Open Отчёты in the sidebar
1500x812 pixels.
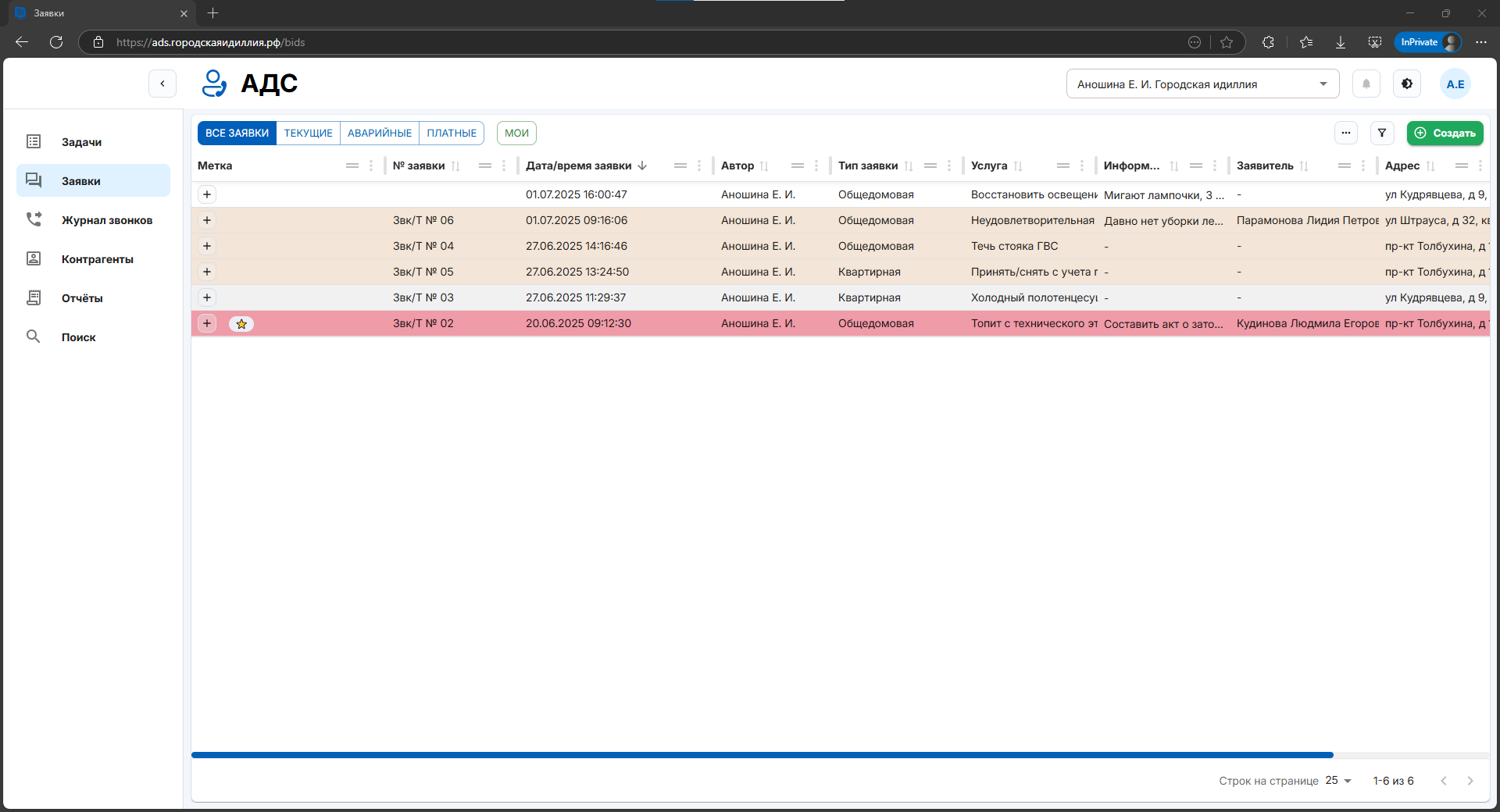[82, 298]
